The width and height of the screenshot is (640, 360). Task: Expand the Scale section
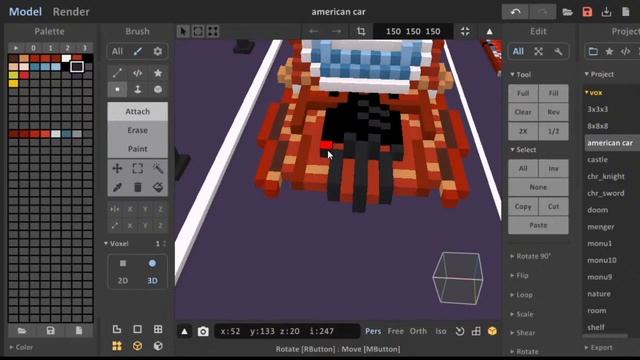coord(522,314)
